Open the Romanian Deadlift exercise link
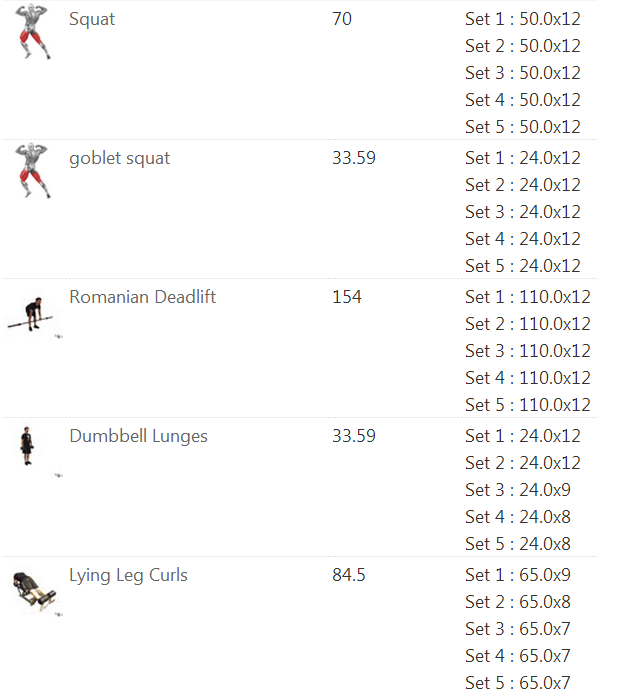The width and height of the screenshot is (630, 695). coord(142,297)
